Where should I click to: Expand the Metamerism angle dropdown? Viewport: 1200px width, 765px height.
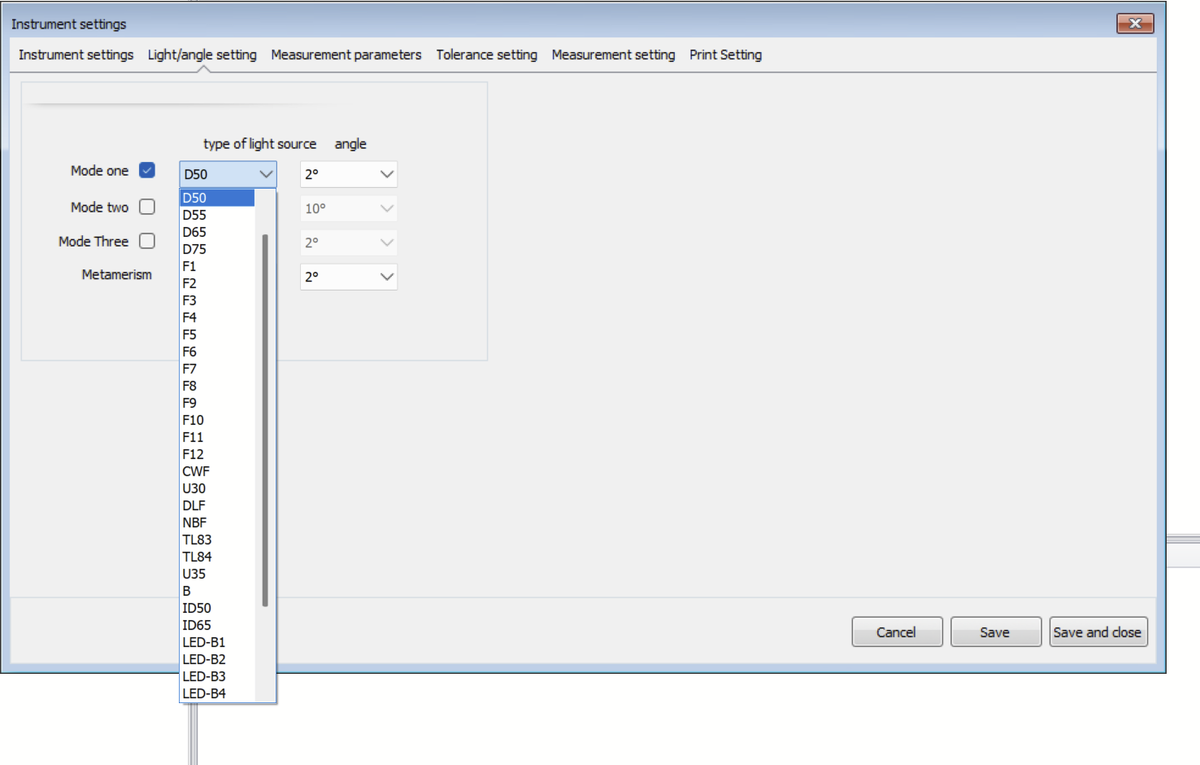click(x=348, y=277)
